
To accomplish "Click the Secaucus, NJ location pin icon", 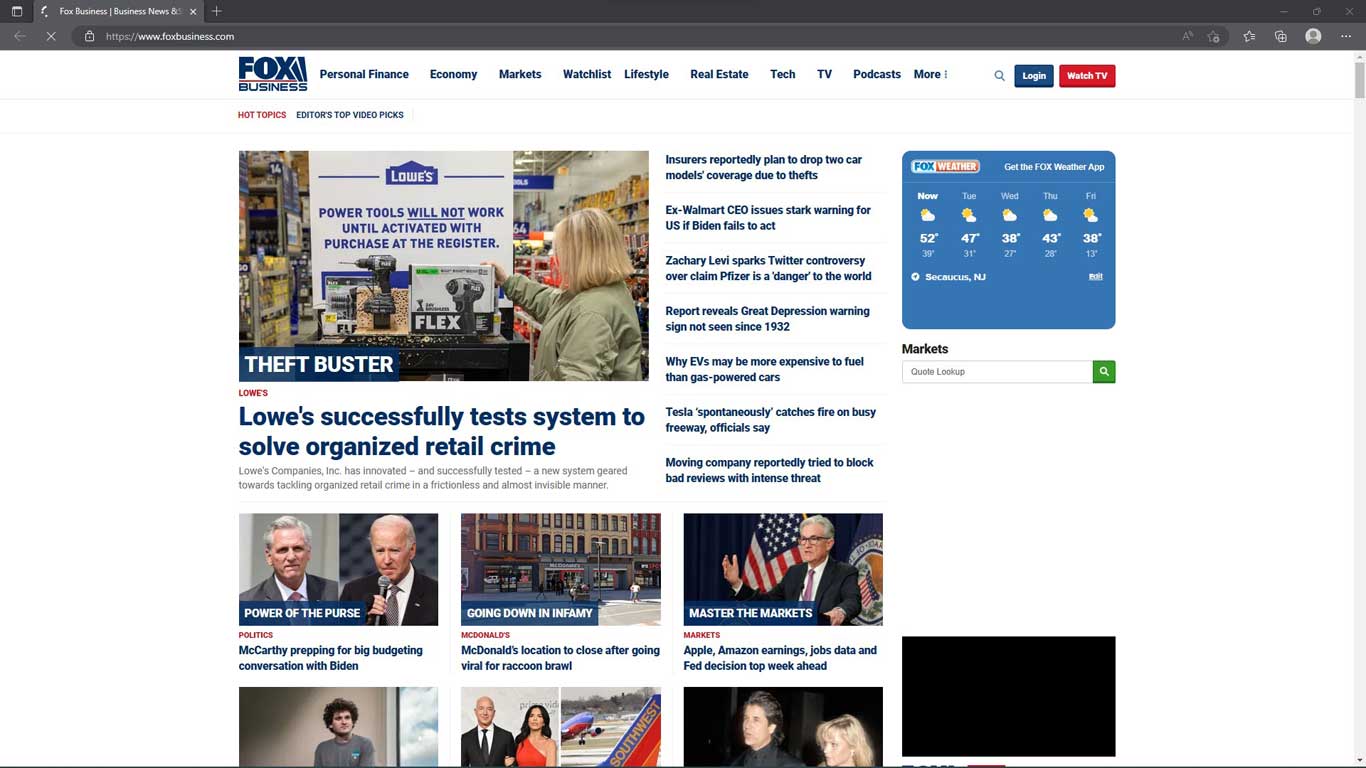I will (915, 277).
